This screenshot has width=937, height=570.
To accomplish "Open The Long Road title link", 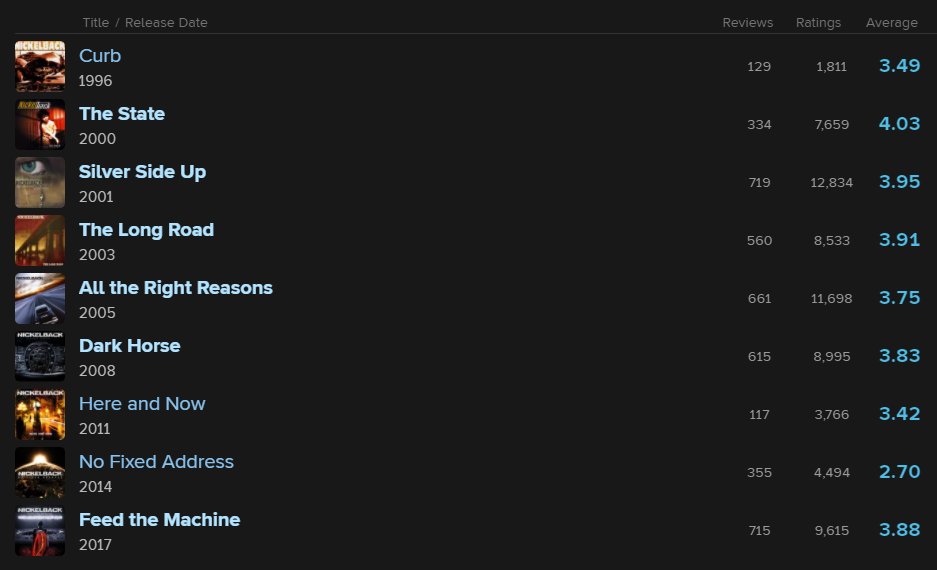I will pyautogui.click(x=146, y=230).
